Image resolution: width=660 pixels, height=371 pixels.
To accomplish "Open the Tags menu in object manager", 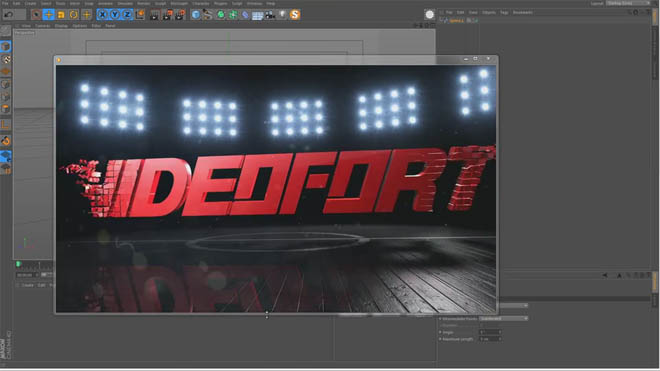I will coord(504,13).
